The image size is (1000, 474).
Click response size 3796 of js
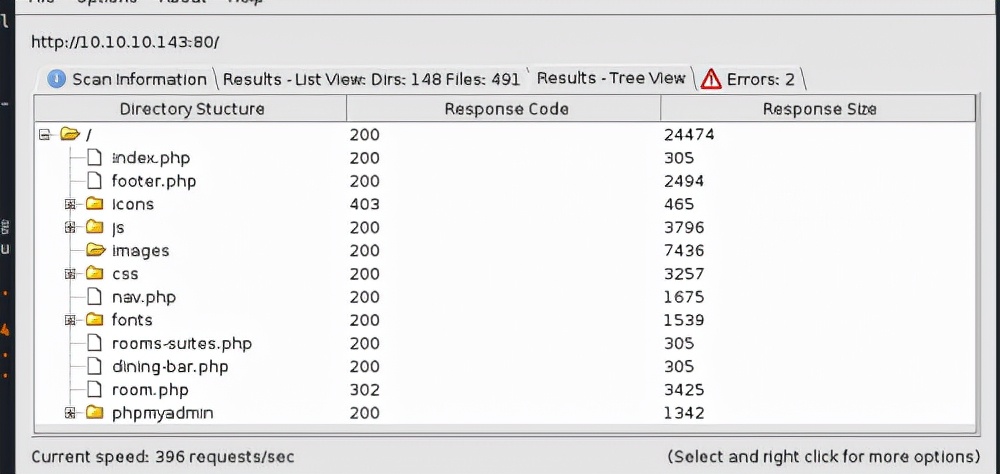[684, 228]
